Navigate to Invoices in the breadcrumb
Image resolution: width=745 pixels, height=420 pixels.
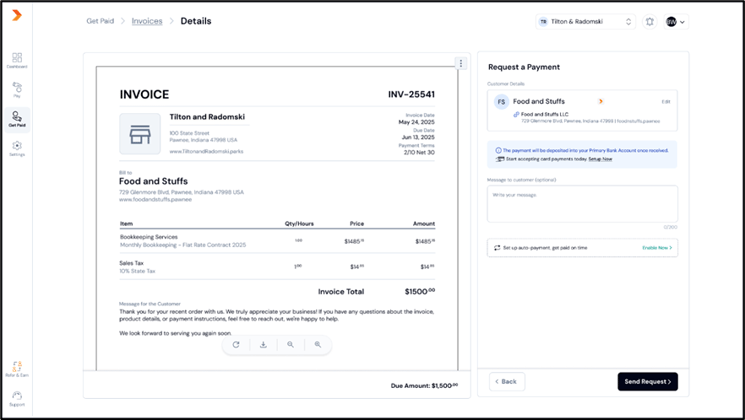click(x=147, y=21)
